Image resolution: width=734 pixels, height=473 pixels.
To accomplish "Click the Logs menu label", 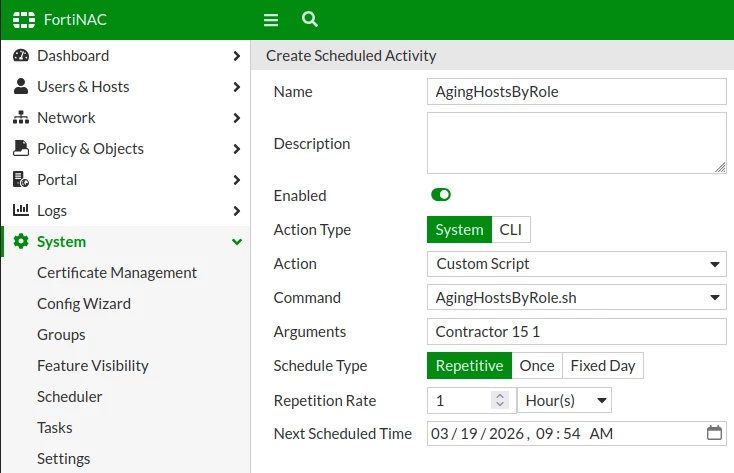I will [52, 211].
